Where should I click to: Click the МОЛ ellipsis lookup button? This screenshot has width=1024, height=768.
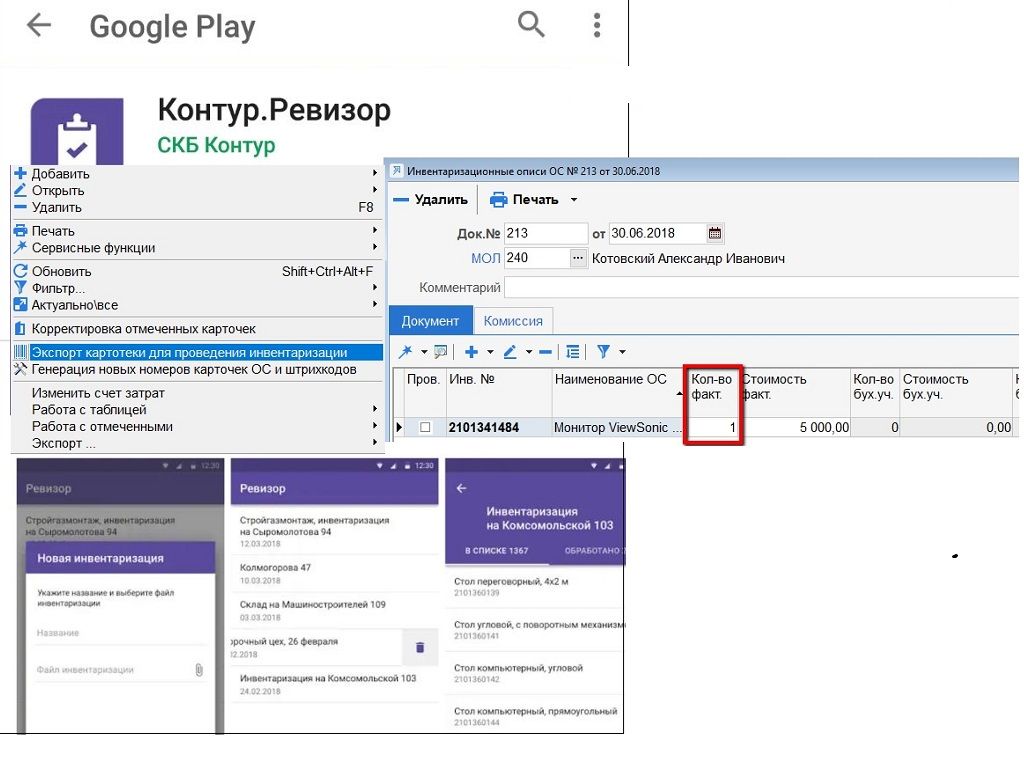578,258
